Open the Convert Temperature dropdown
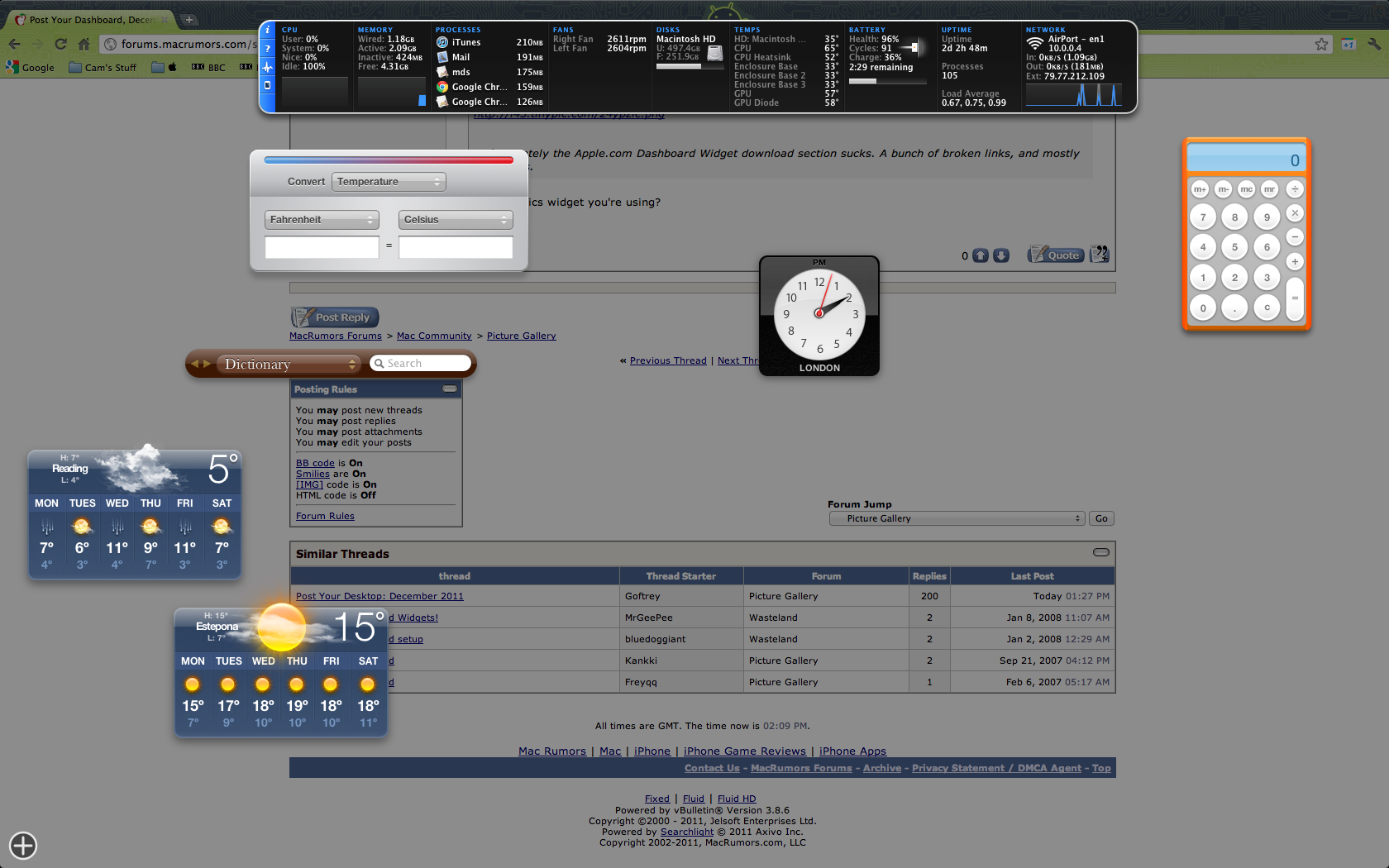Viewport: 1389px width, 868px height. click(x=389, y=182)
